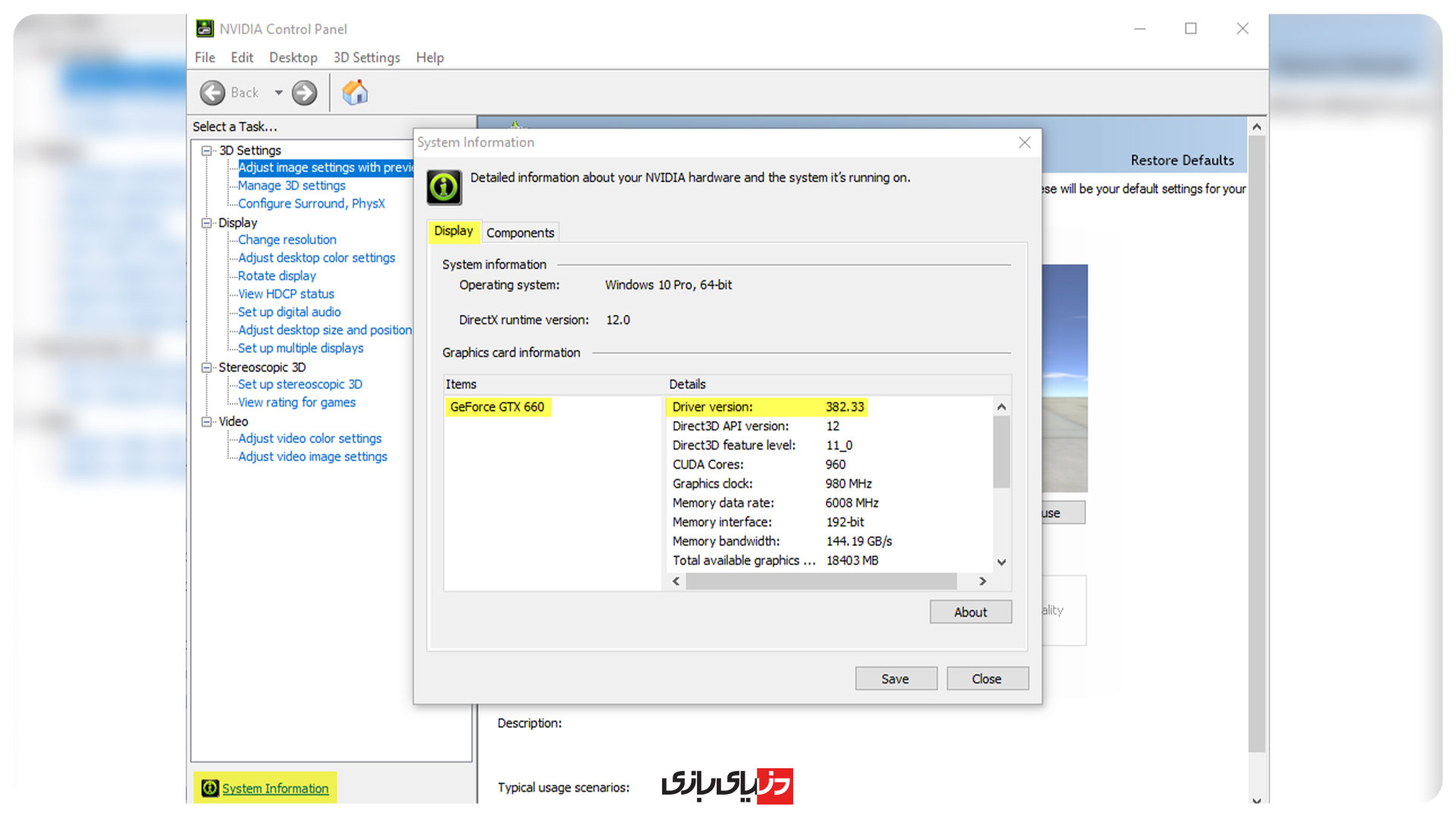Open Configure Surround, PhysX settings
The image size is (1456, 819).
pos(311,203)
